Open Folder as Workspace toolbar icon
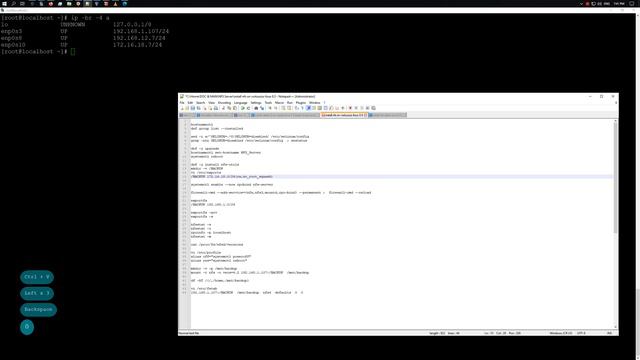This screenshot has width=640, height=360. coord(337,108)
